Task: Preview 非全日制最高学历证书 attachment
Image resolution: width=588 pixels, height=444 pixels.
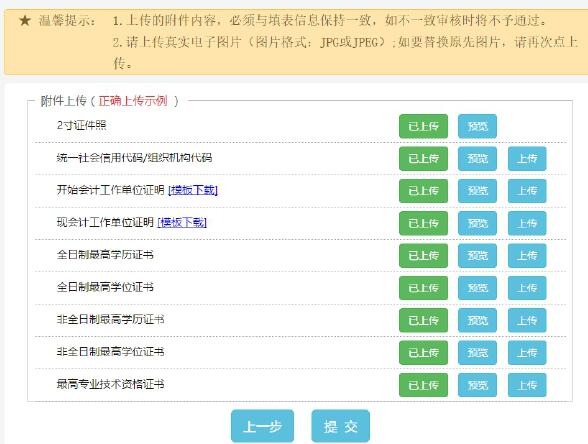Action: (x=477, y=321)
